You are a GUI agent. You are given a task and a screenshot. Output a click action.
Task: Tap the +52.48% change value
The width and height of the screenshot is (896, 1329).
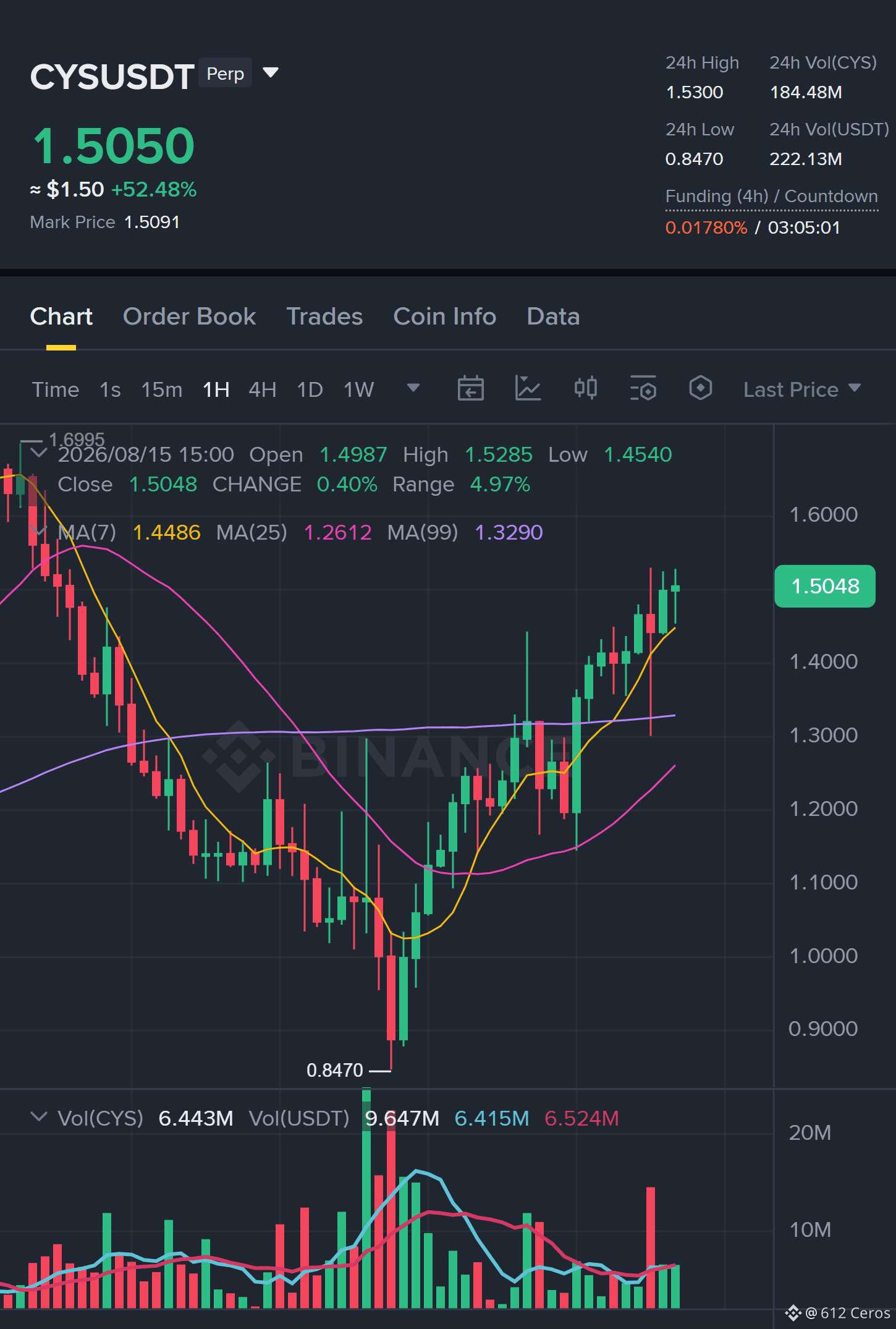154,189
